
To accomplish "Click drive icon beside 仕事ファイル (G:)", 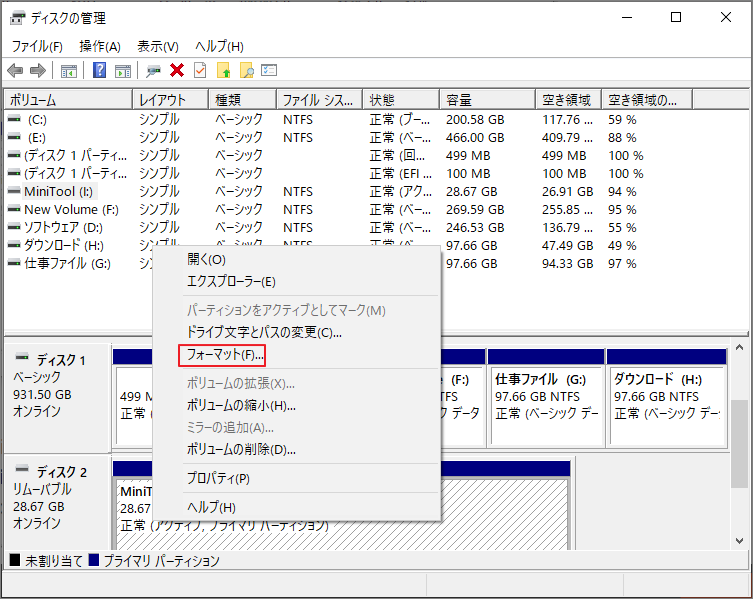I will pyautogui.click(x=14, y=263).
